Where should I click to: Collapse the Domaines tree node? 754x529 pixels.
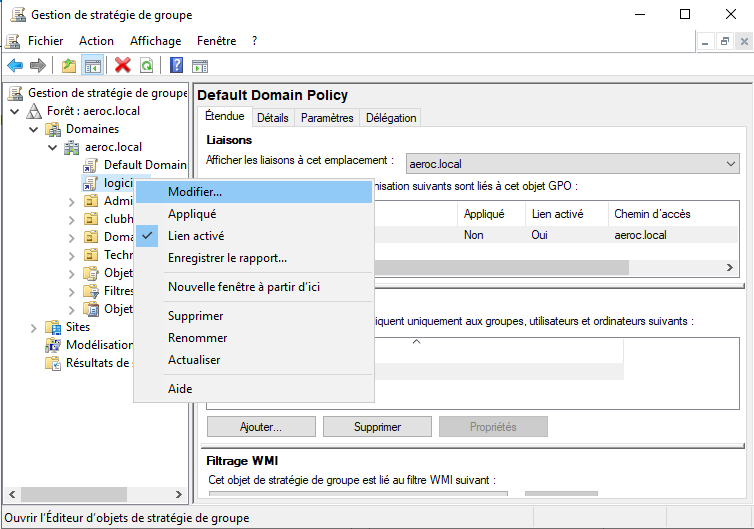pos(33,129)
